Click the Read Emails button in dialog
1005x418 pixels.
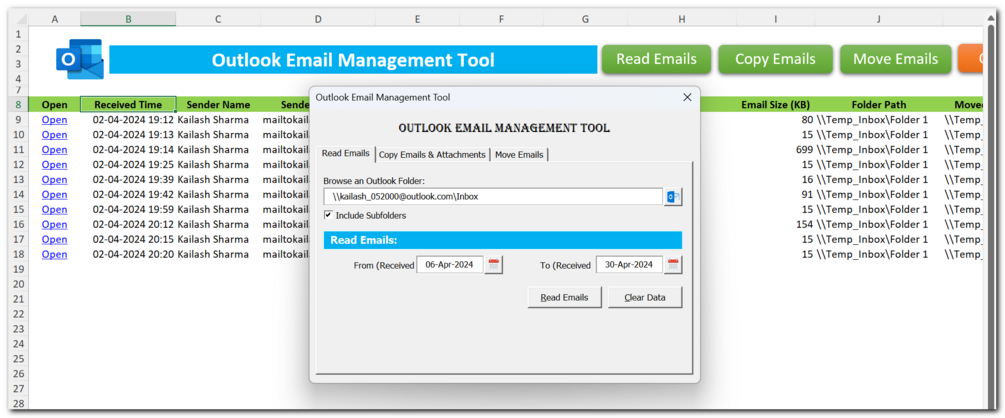(564, 297)
